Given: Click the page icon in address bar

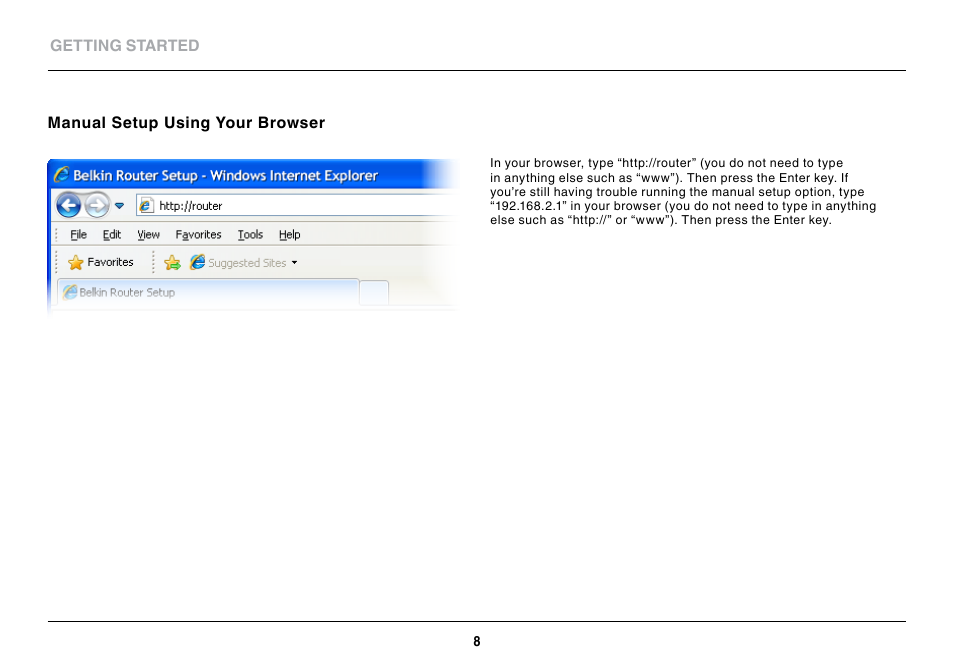Looking at the screenshot, I should [x=146, y=206].
